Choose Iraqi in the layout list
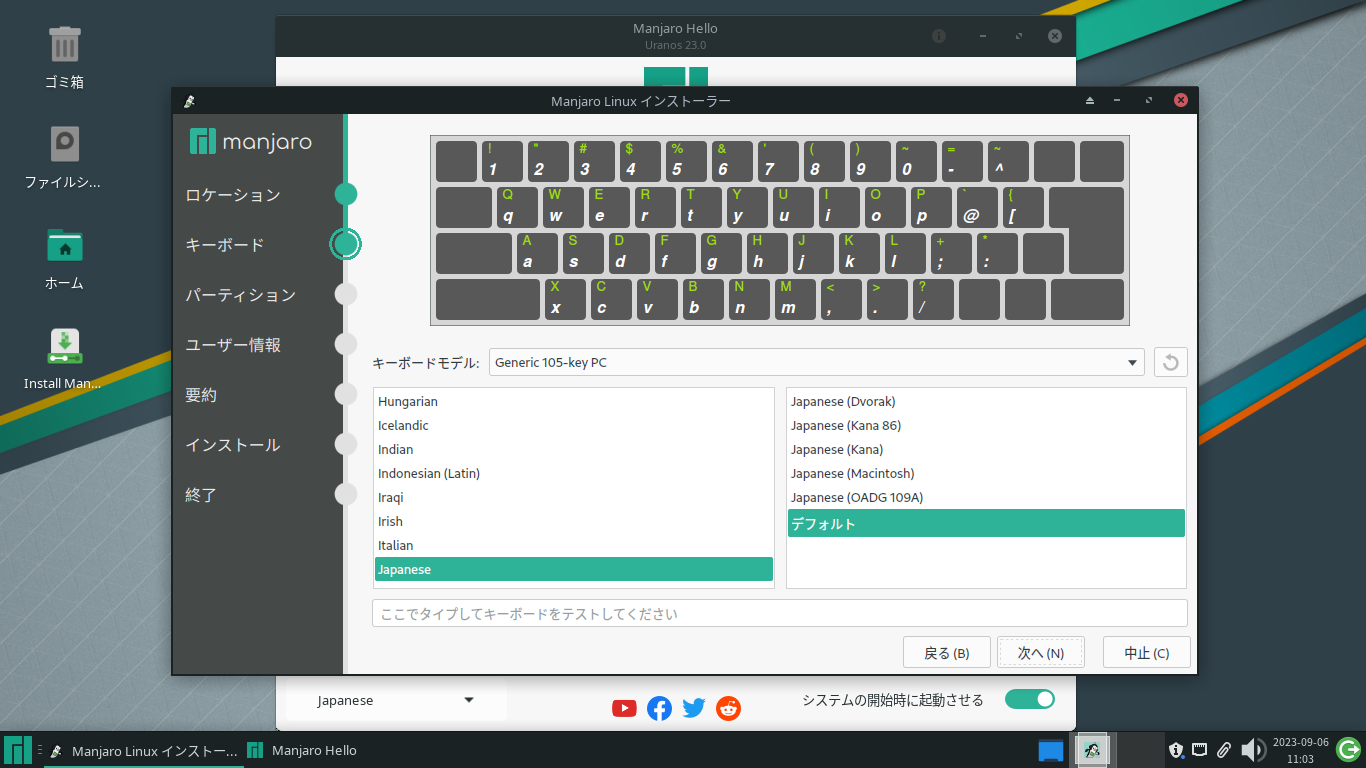 [574, 497]
